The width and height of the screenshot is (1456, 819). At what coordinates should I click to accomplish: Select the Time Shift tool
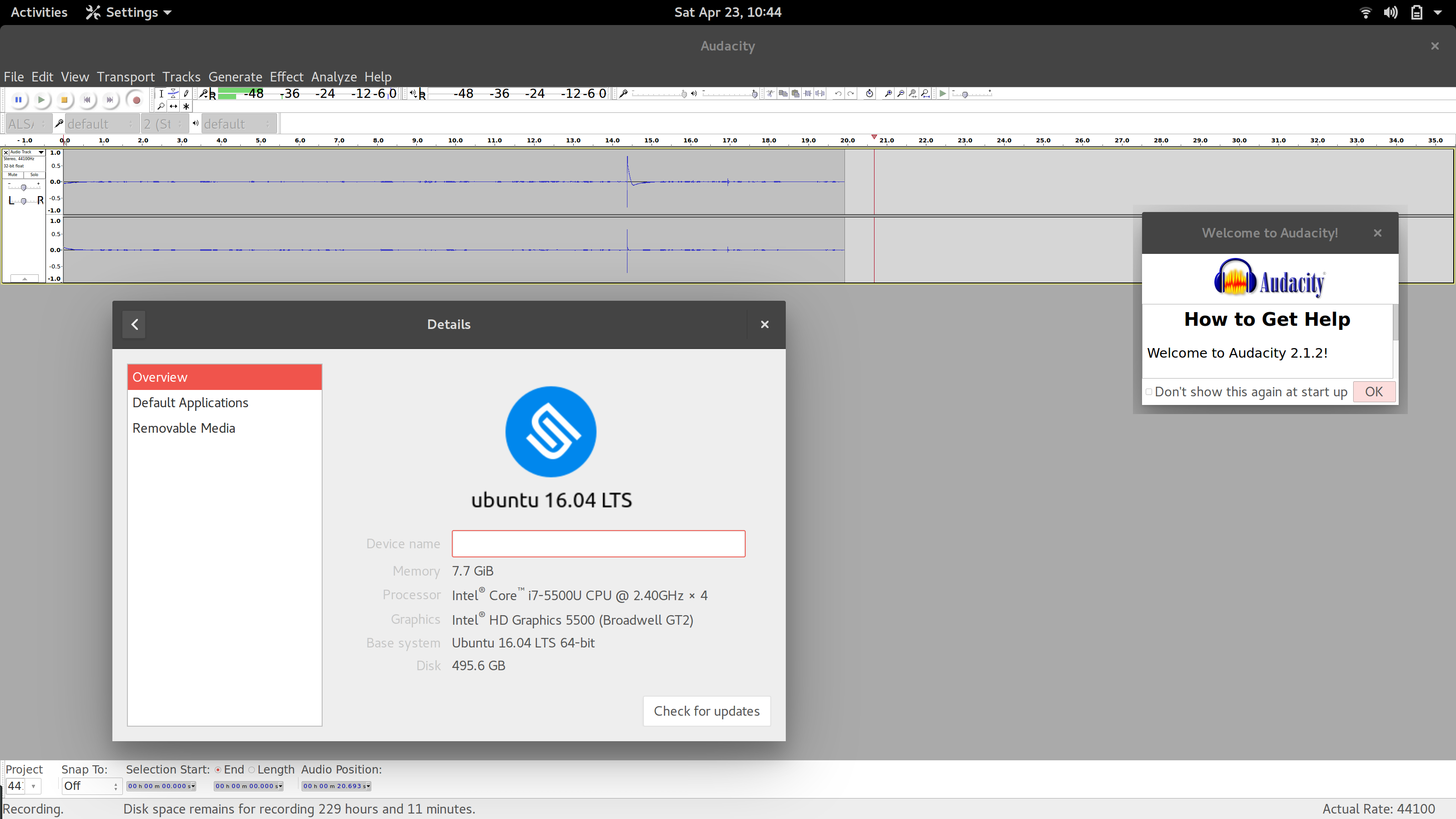click(173, 106)
